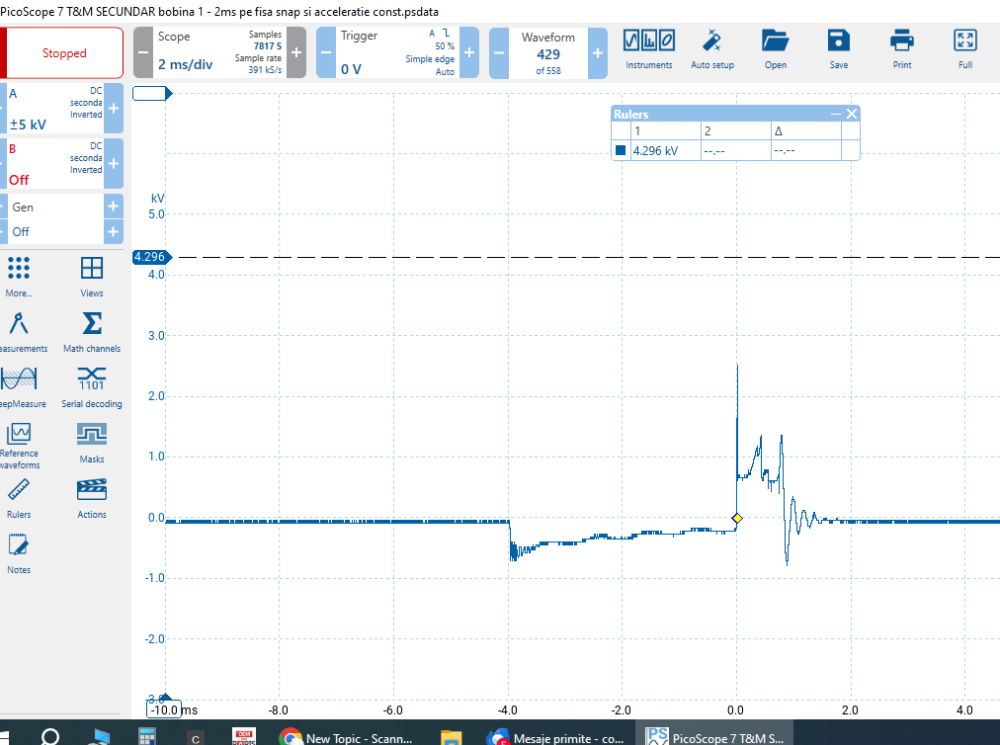Switch to Full screen view

(x=964, y=48)
